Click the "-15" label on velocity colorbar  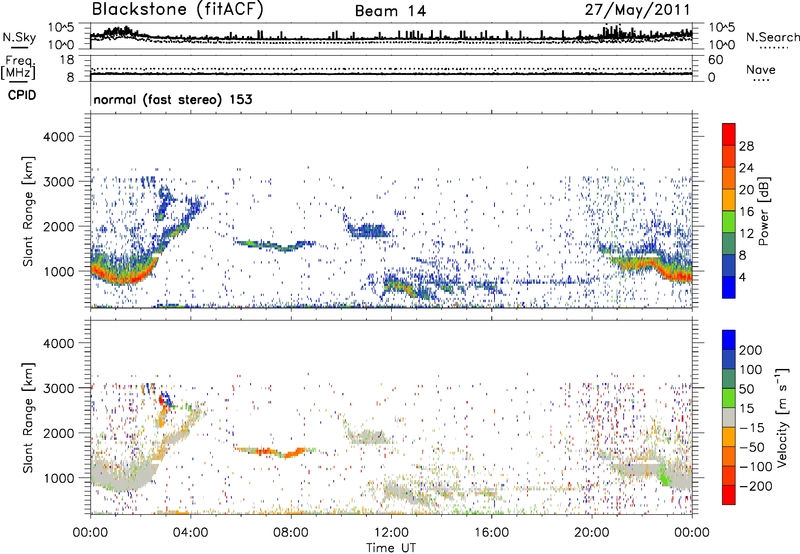[x=752, y=428]
